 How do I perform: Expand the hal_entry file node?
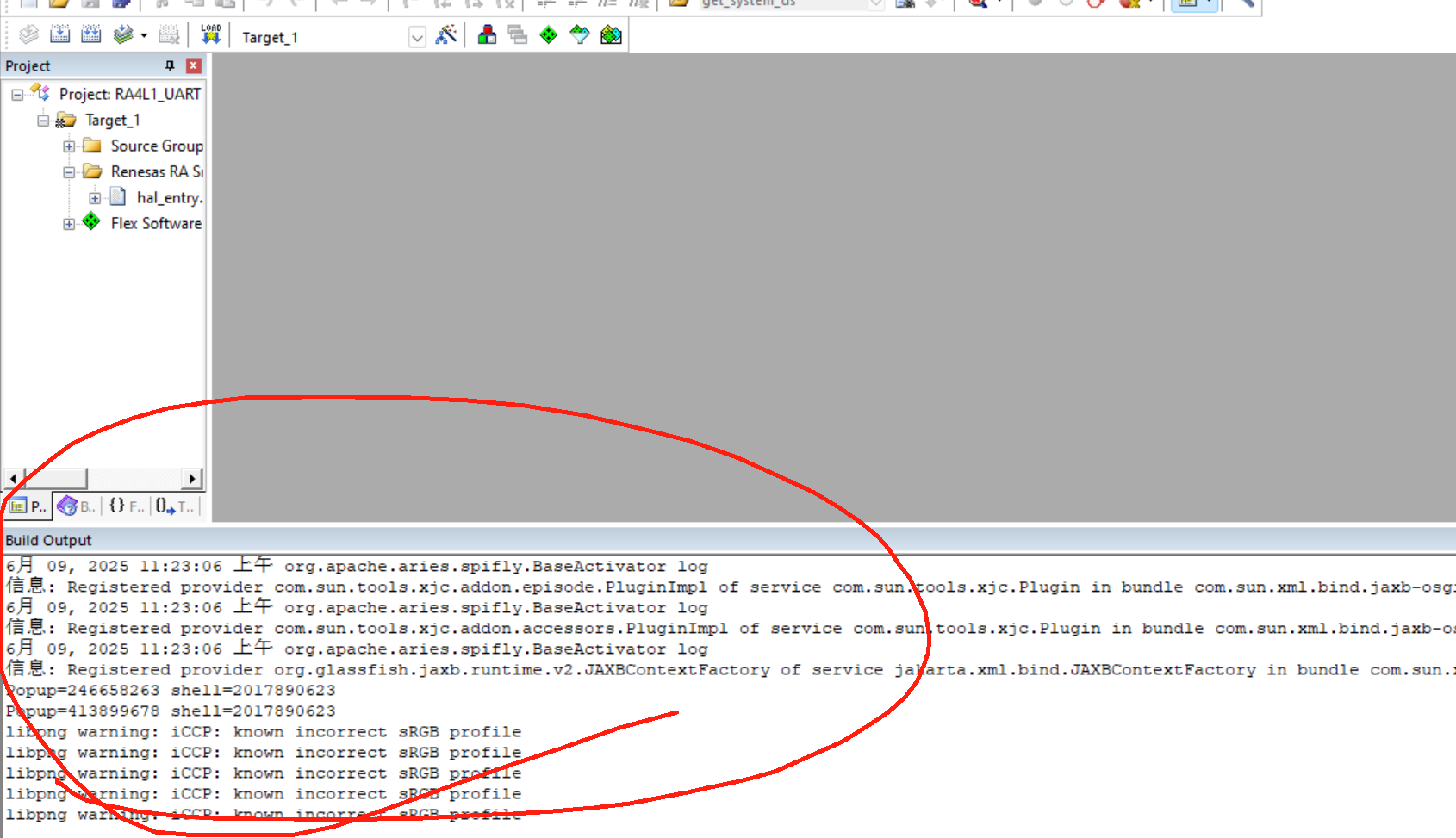coord(95,198)
